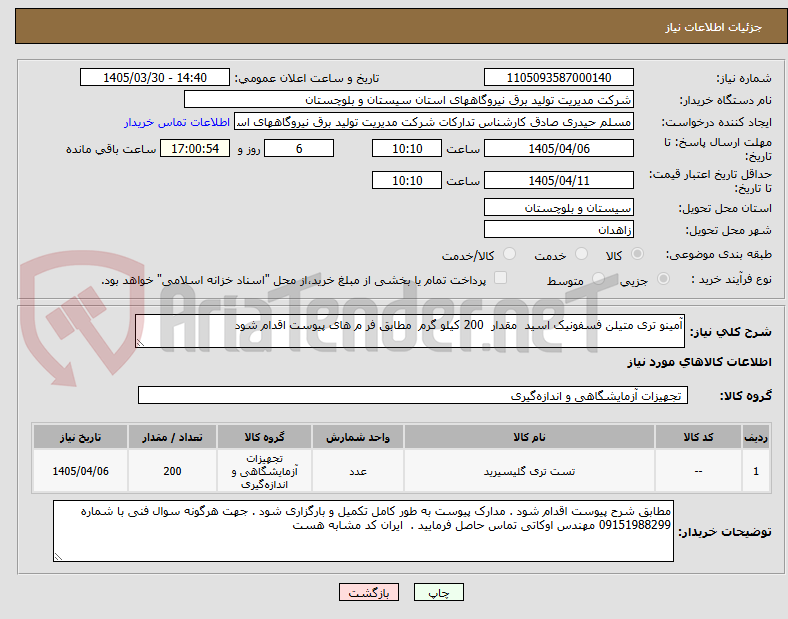
Task: Click the delivery city field زاهدان
Action: (x=558, y=230)
